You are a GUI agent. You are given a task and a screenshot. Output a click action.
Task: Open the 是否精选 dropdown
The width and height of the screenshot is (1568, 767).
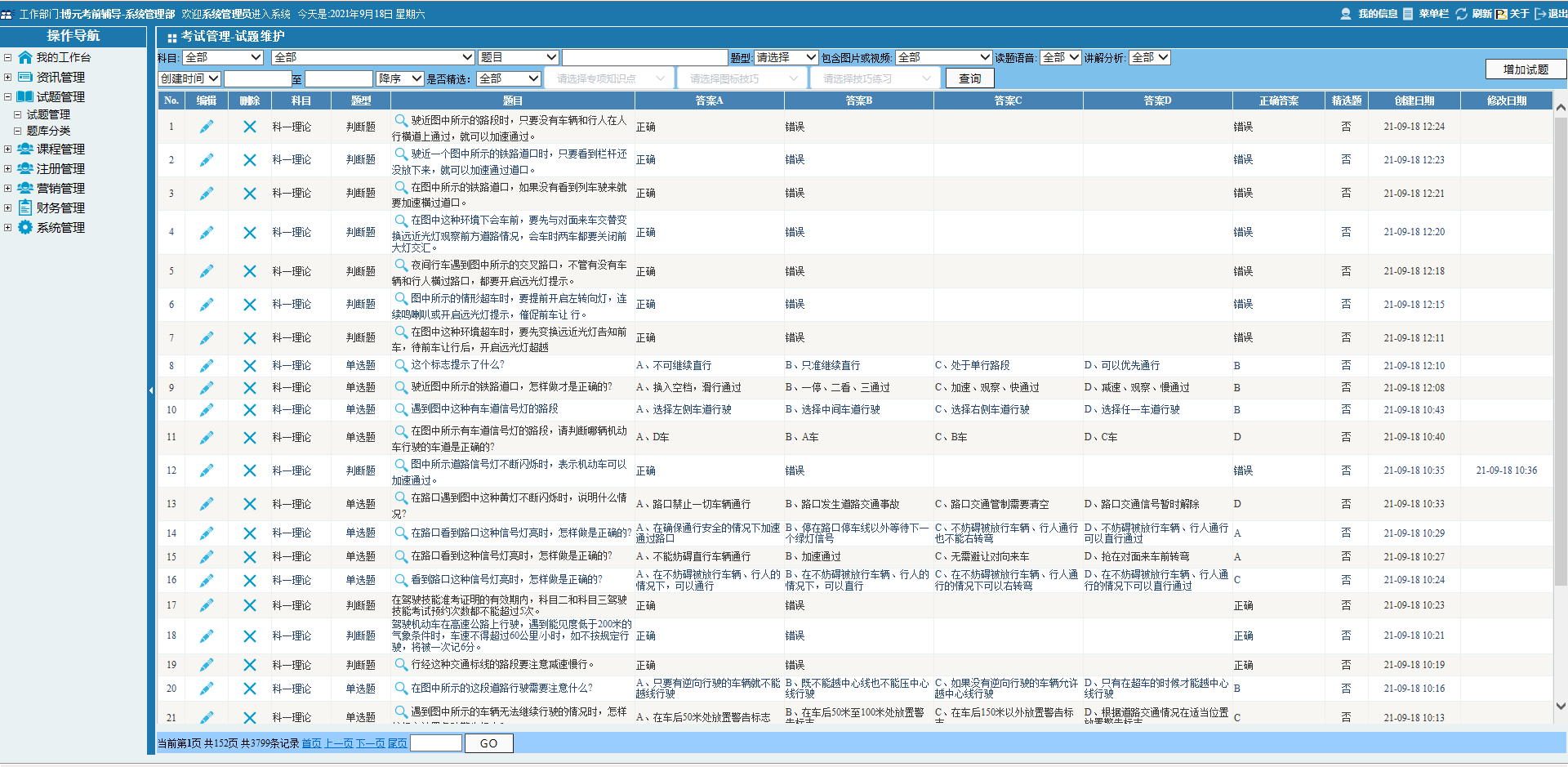point(510,78)
